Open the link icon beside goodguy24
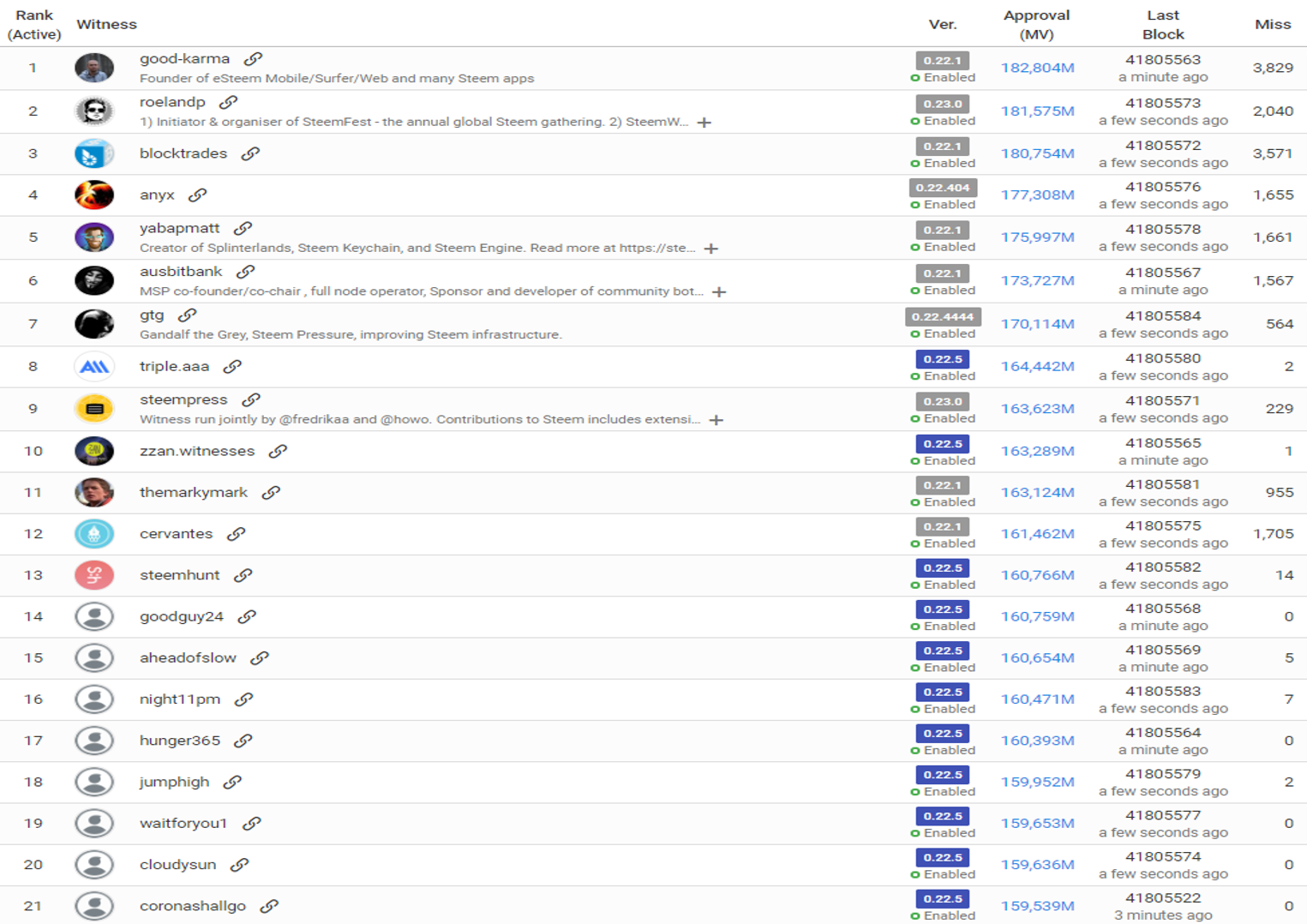The height and width of the screenshot is (924, 1307). pos(247,616)
